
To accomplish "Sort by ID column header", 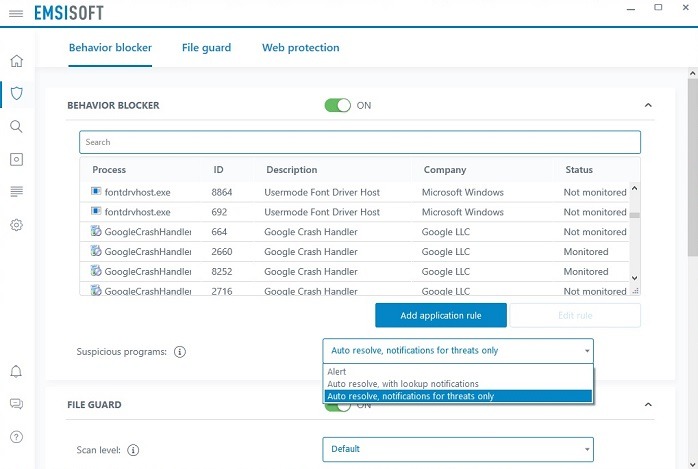I will [218, 170].
